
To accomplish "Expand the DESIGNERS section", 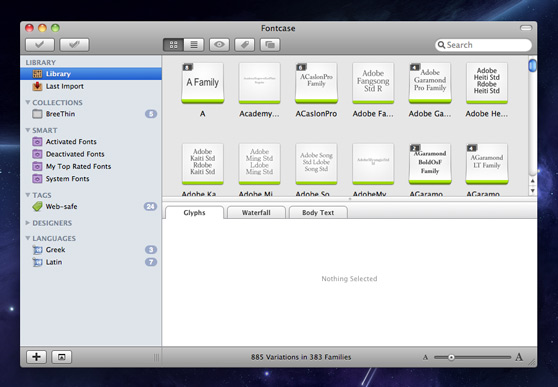I will click(28, 223).
